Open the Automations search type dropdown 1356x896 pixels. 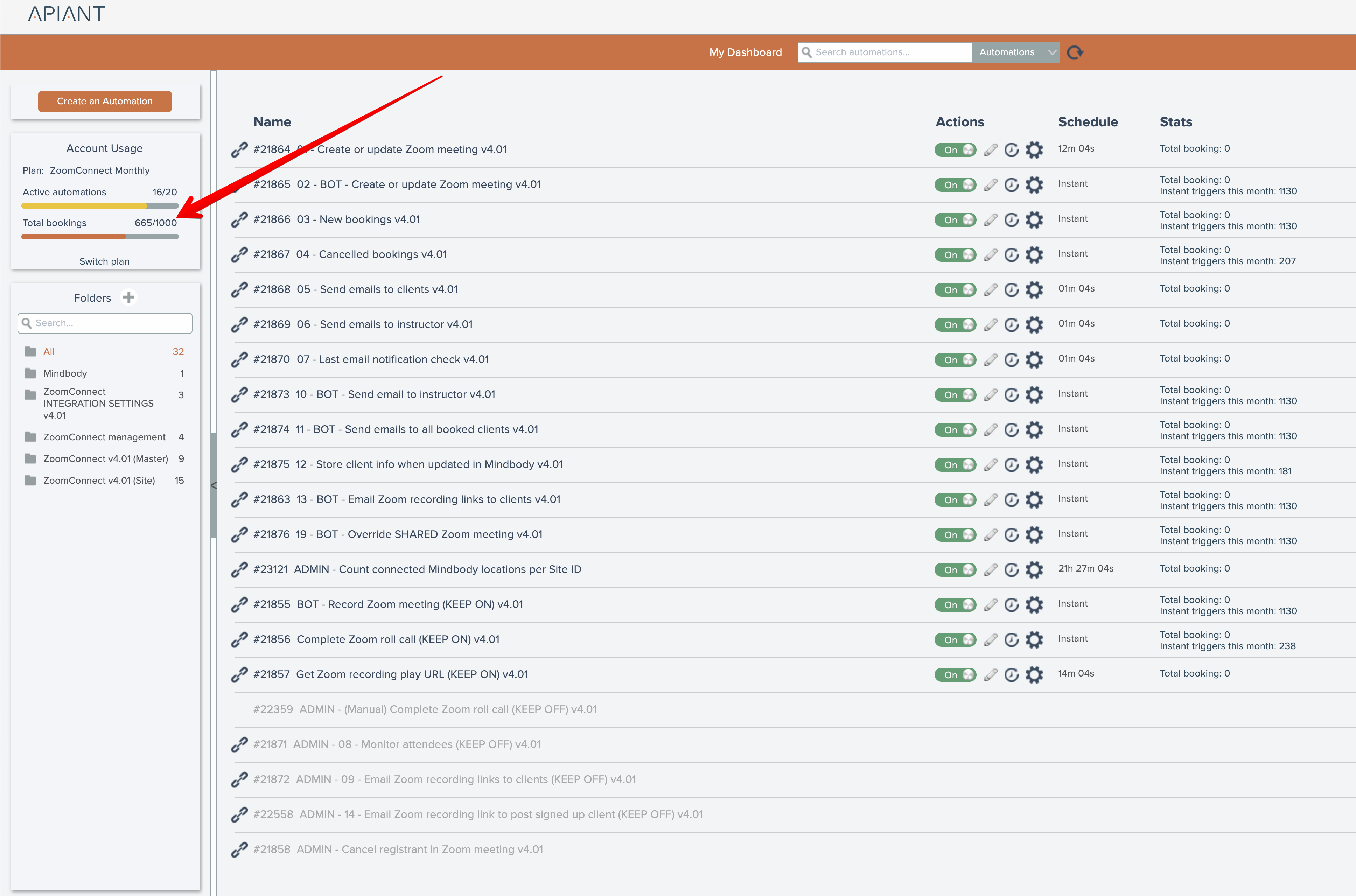click(1015, 52)
